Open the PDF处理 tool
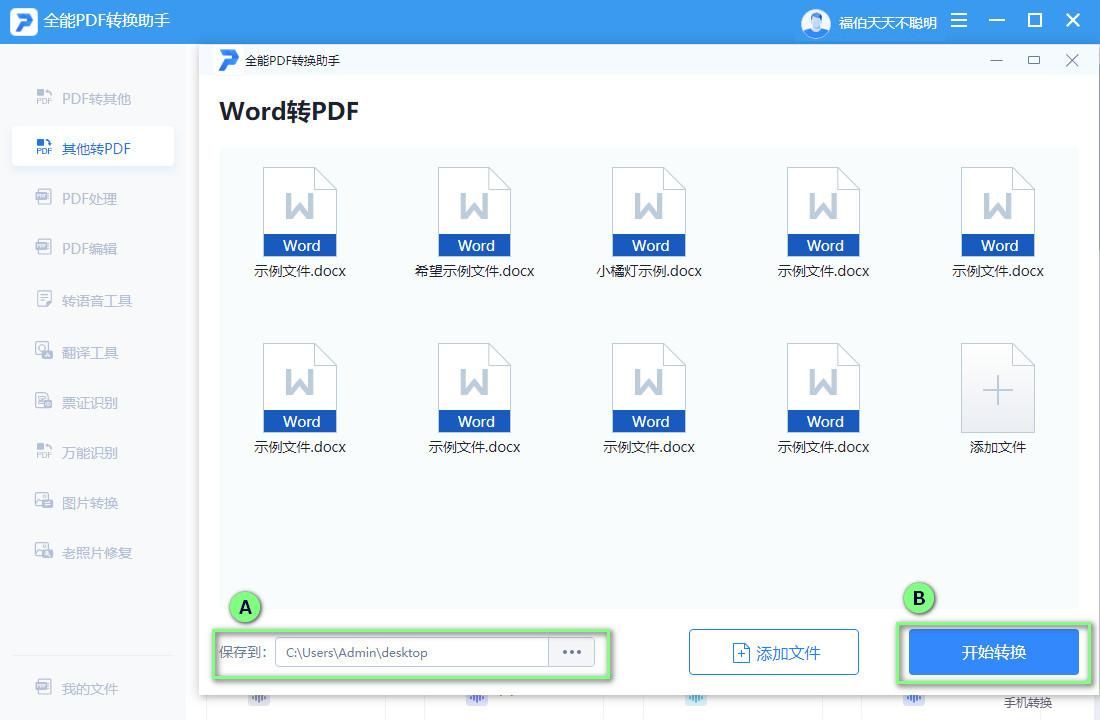 (x=93, y=198)
